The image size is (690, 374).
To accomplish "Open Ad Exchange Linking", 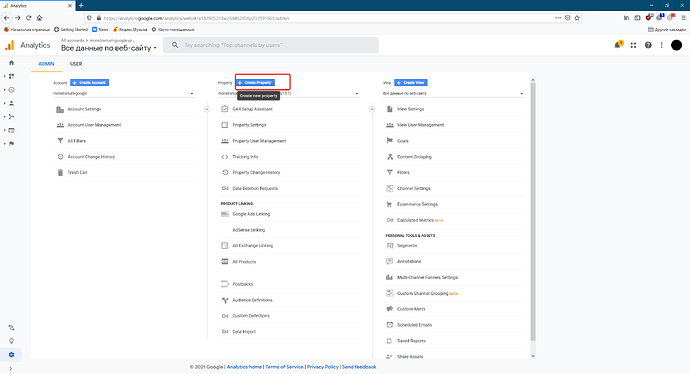I will click(x=253, y=246).
